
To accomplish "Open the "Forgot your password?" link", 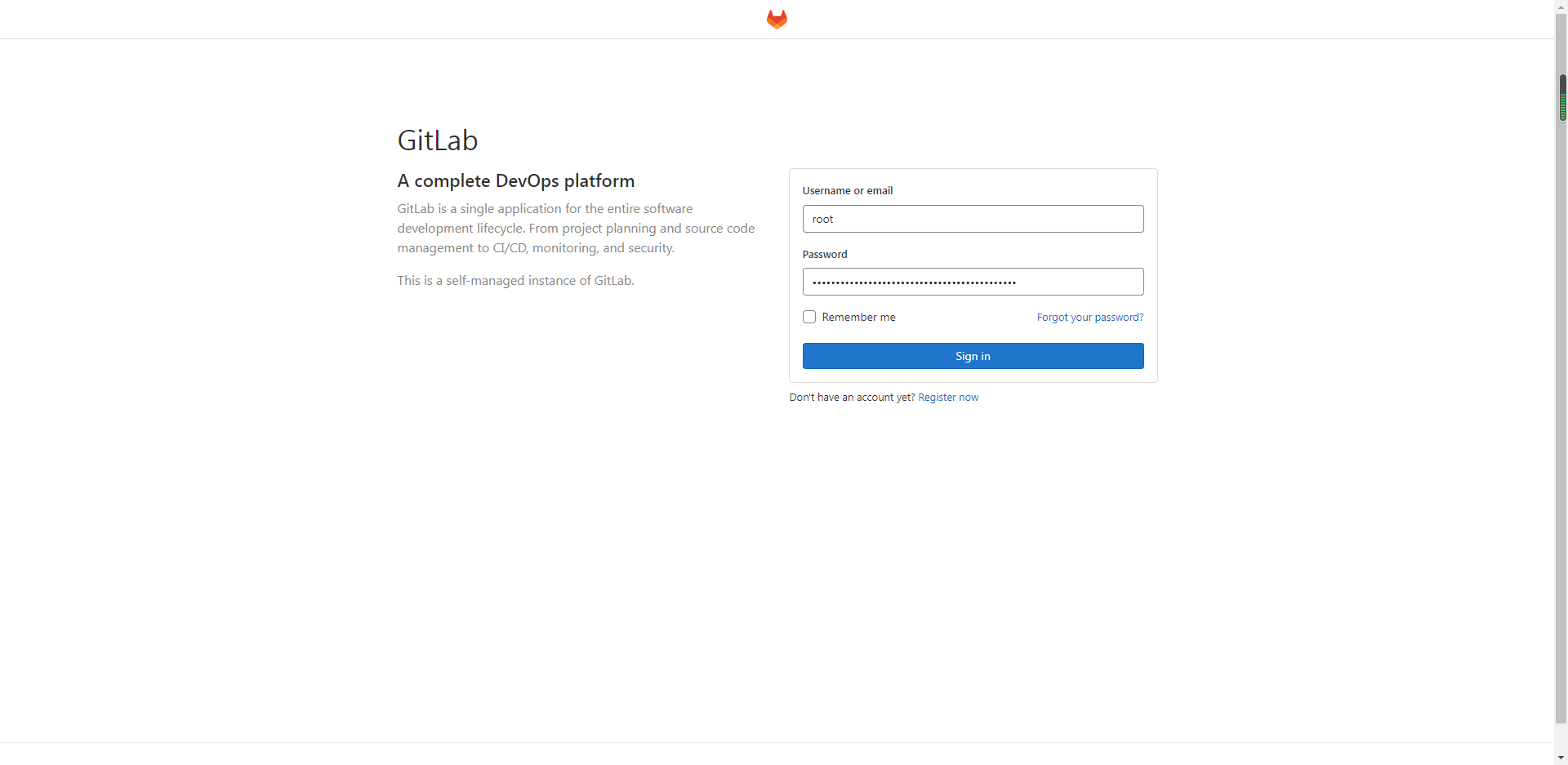I will (1089, 317).
